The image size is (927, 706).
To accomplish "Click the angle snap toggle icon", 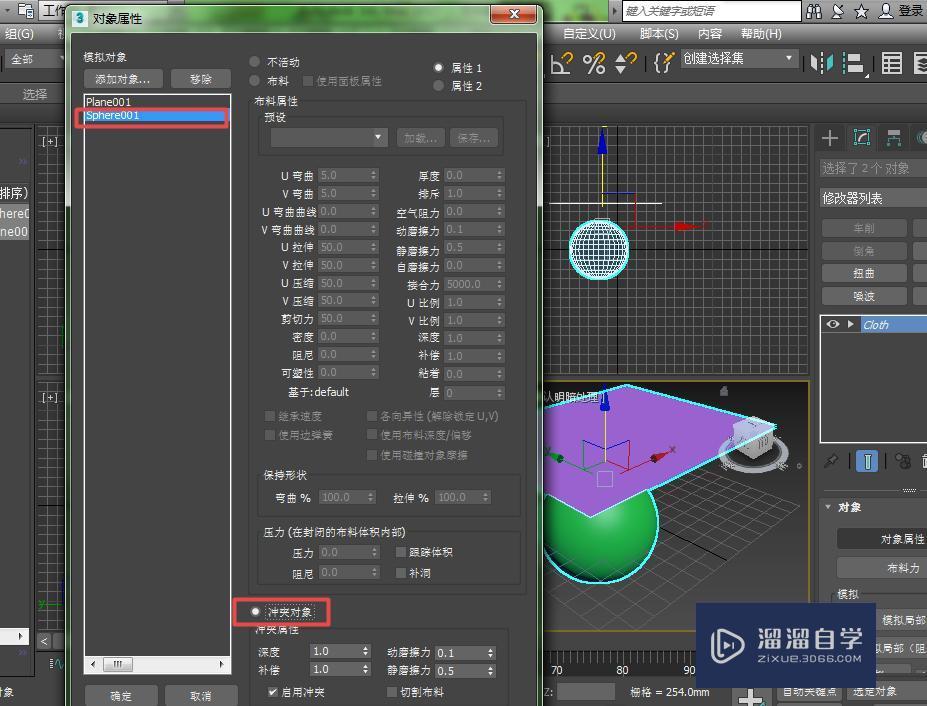I will 561,62.
